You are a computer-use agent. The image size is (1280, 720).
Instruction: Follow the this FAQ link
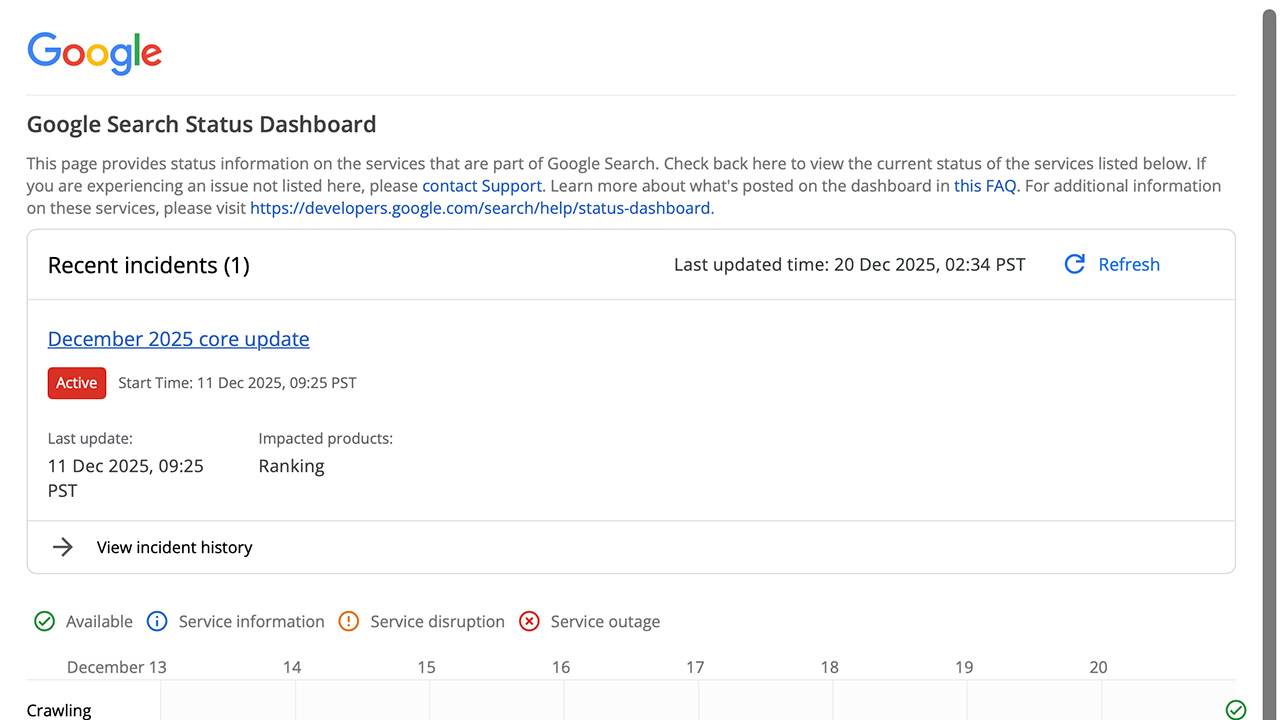point(985,186)
